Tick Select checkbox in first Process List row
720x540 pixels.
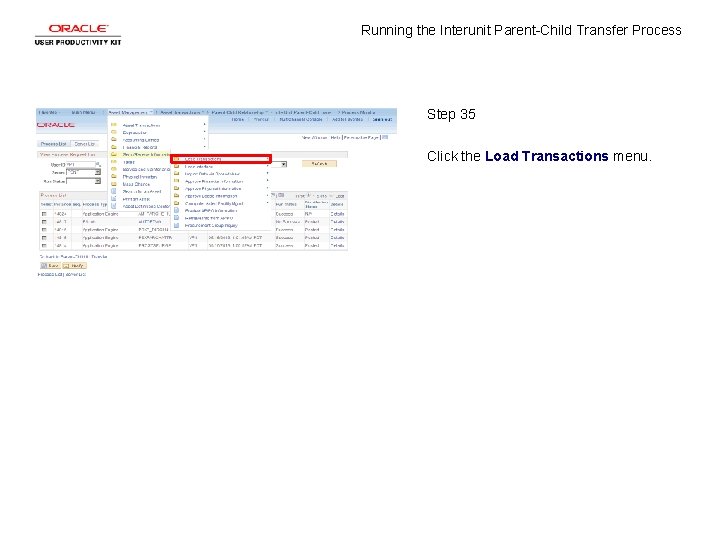click(44, 214)
